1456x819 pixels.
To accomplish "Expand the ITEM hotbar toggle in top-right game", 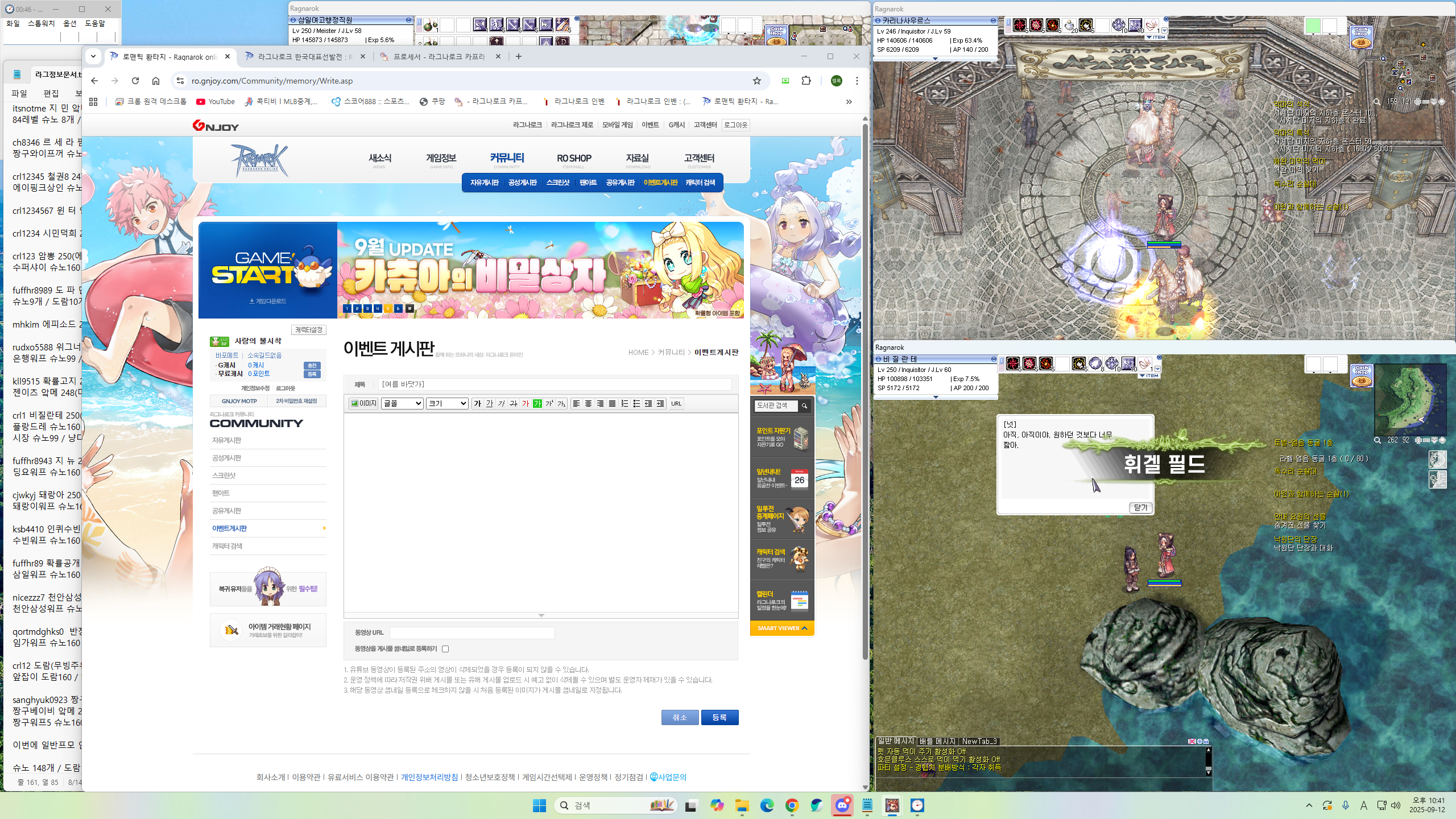I will (1156, 38).
